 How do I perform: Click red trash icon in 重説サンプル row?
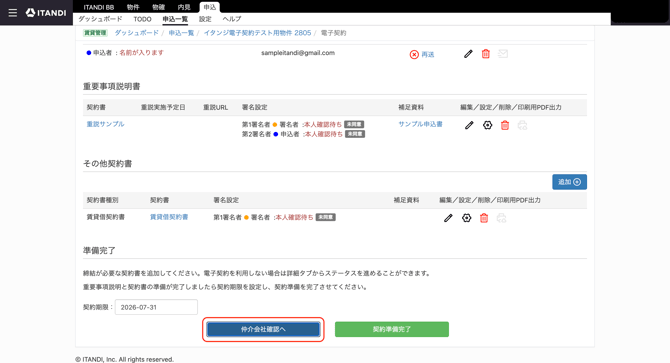[505, 125]
